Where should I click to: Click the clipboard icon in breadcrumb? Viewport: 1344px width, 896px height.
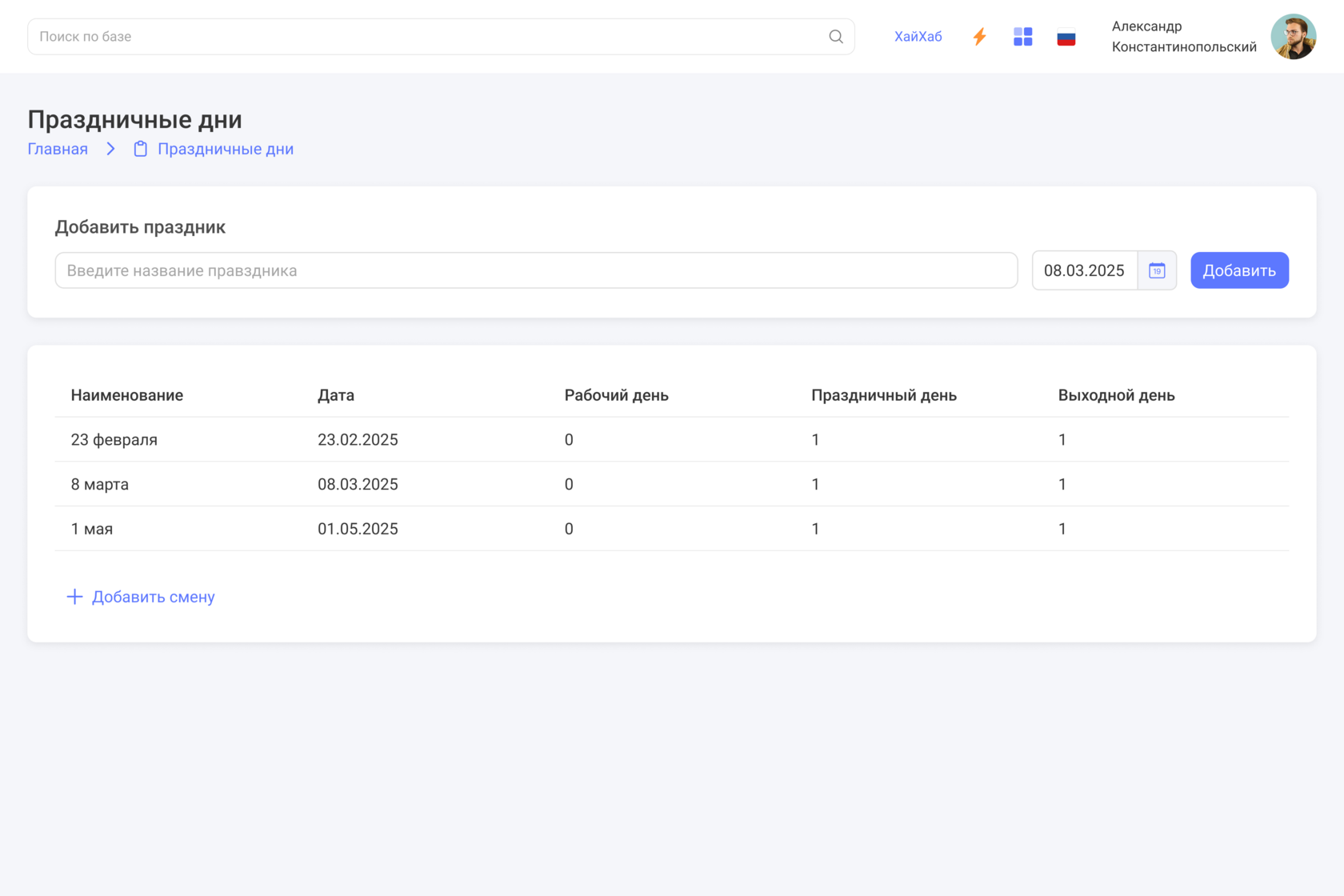coord(141,149)
